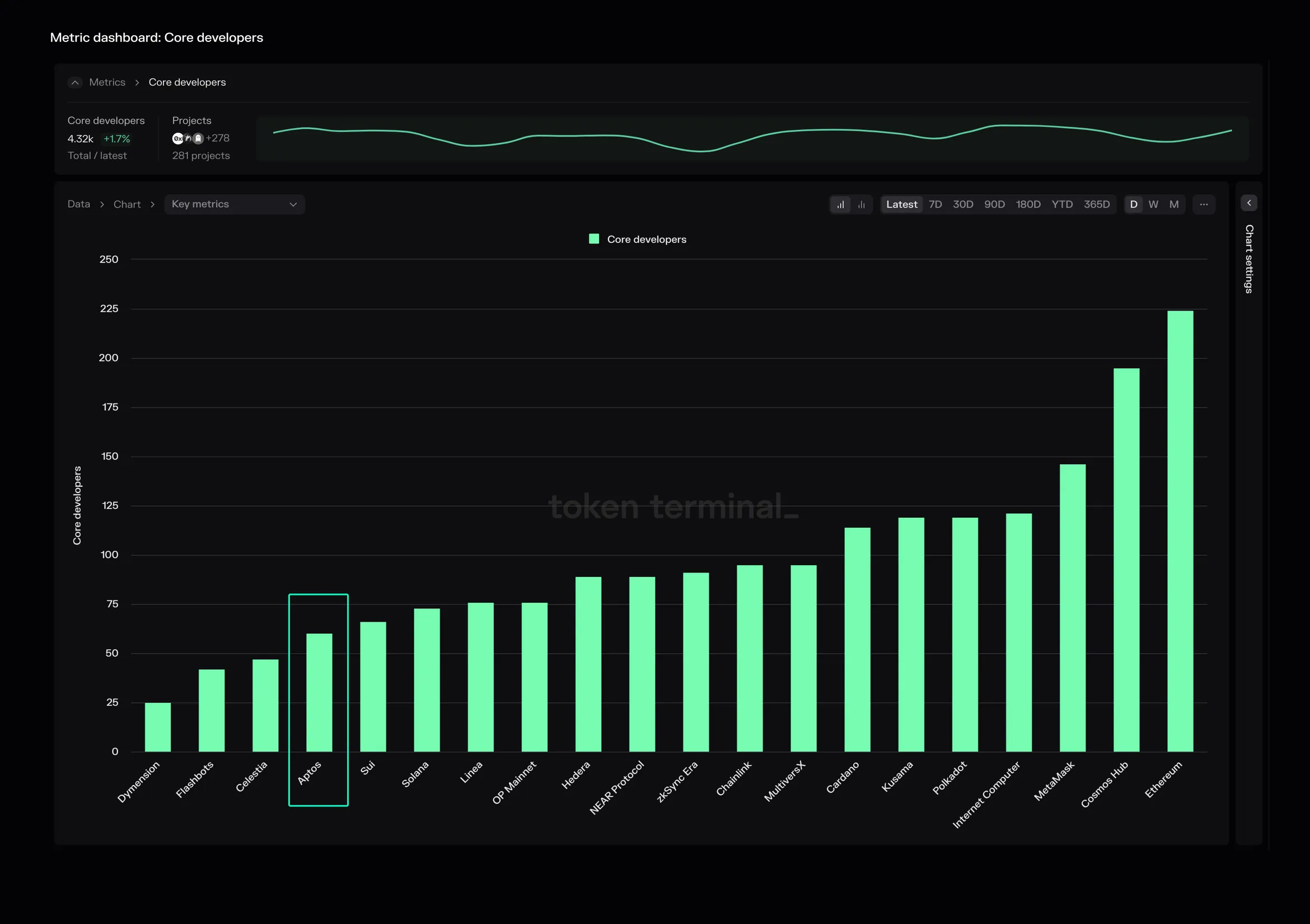Click the Ethereum bar

pyautogui.click(x=1181, y=531)
